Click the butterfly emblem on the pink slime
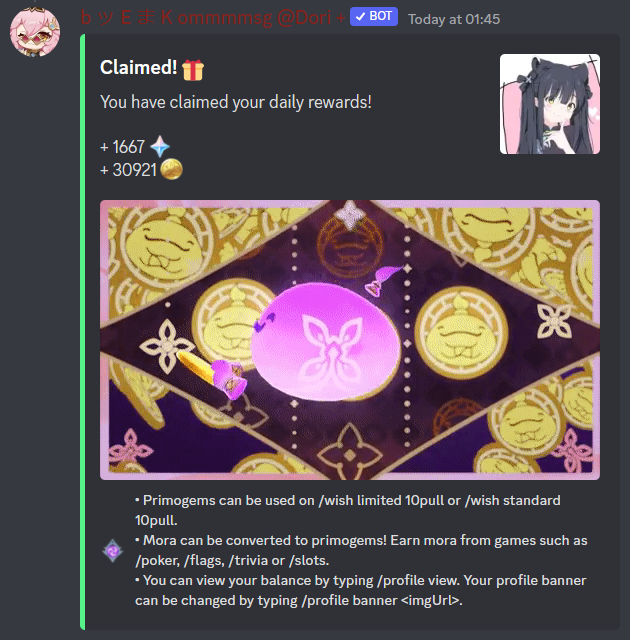 point(332,347)
